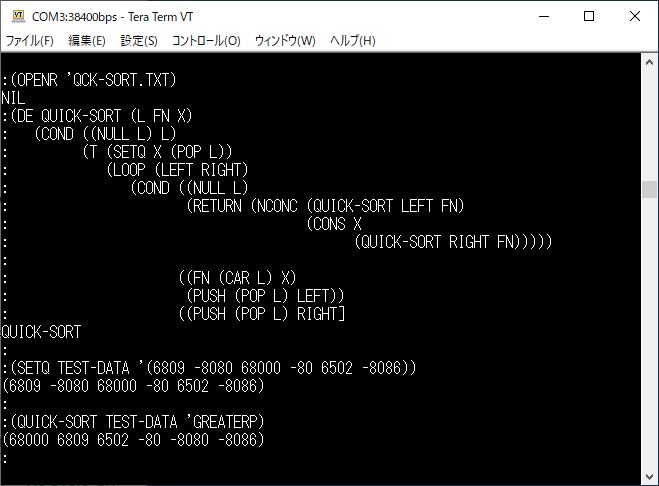
Task: Click the window title COM3:38400bps - Tera Term VT
Action: pyautogui.click(x=112, y=17)
